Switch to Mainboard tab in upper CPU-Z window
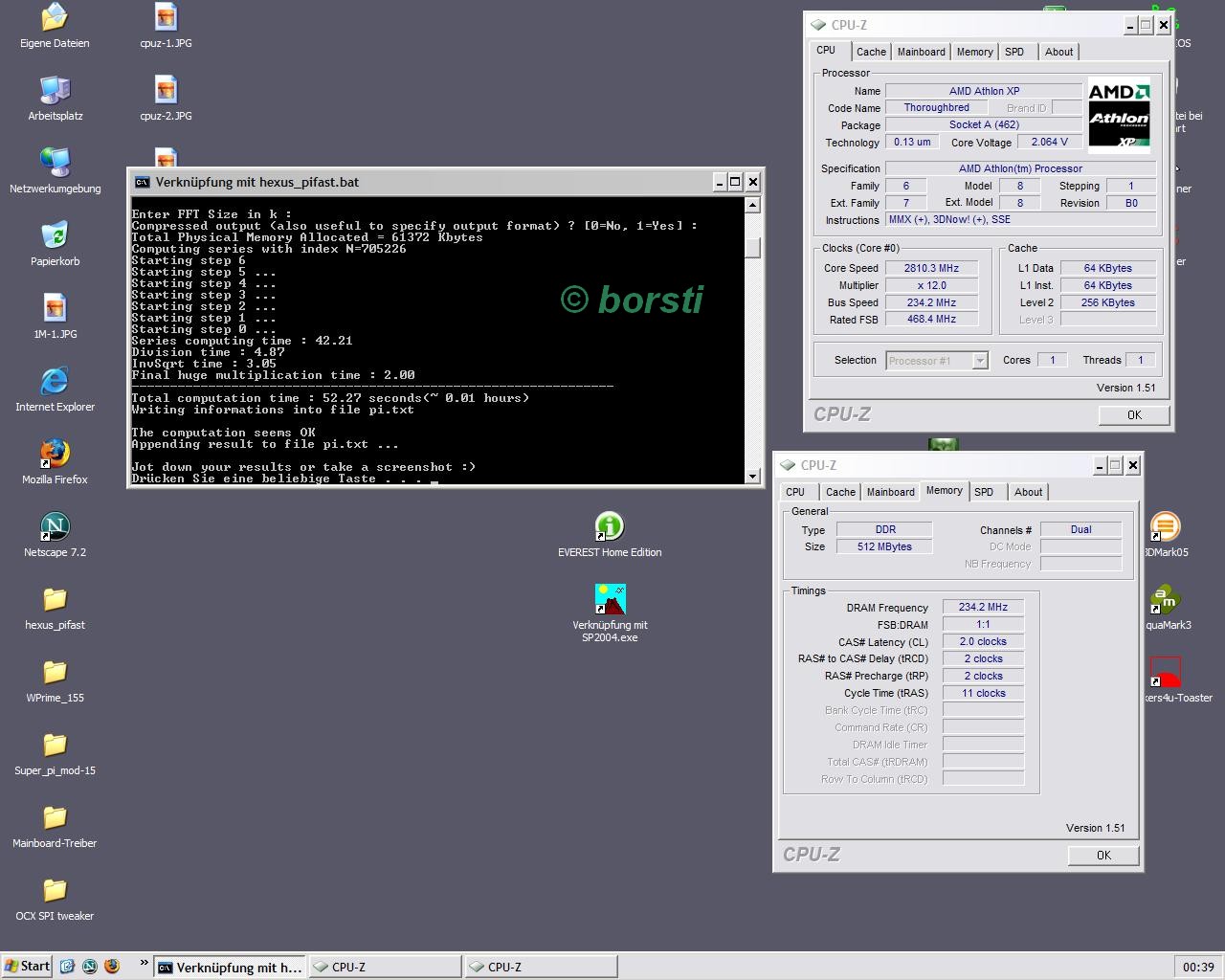Image resolution: width=1225 pixels, height=980 pixels. coord(922,52)
